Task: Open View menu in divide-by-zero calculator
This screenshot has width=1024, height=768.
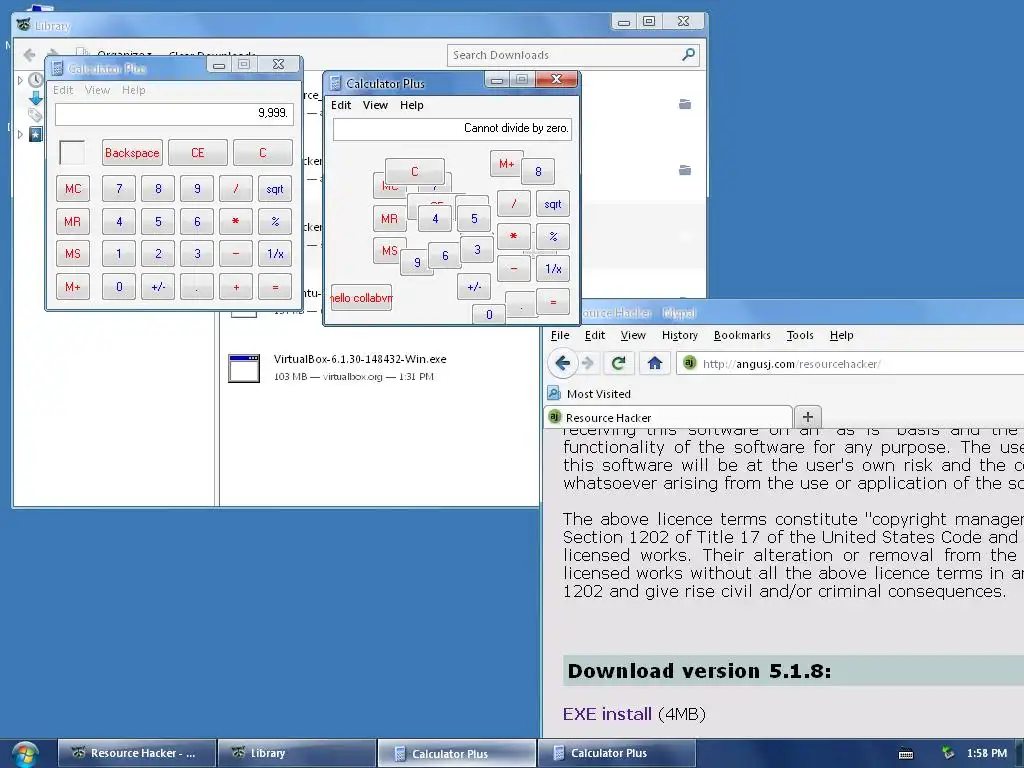Action: tap(376, 105)
